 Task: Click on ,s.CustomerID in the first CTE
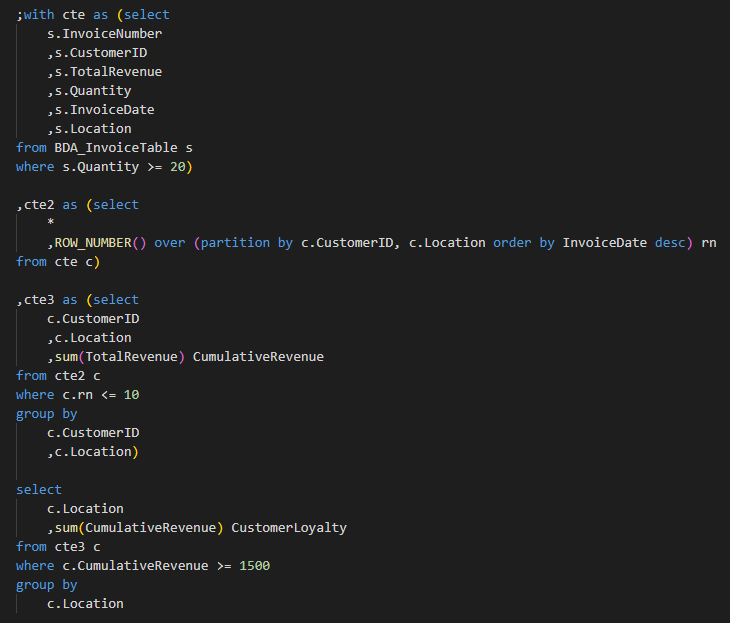point(97,53)
